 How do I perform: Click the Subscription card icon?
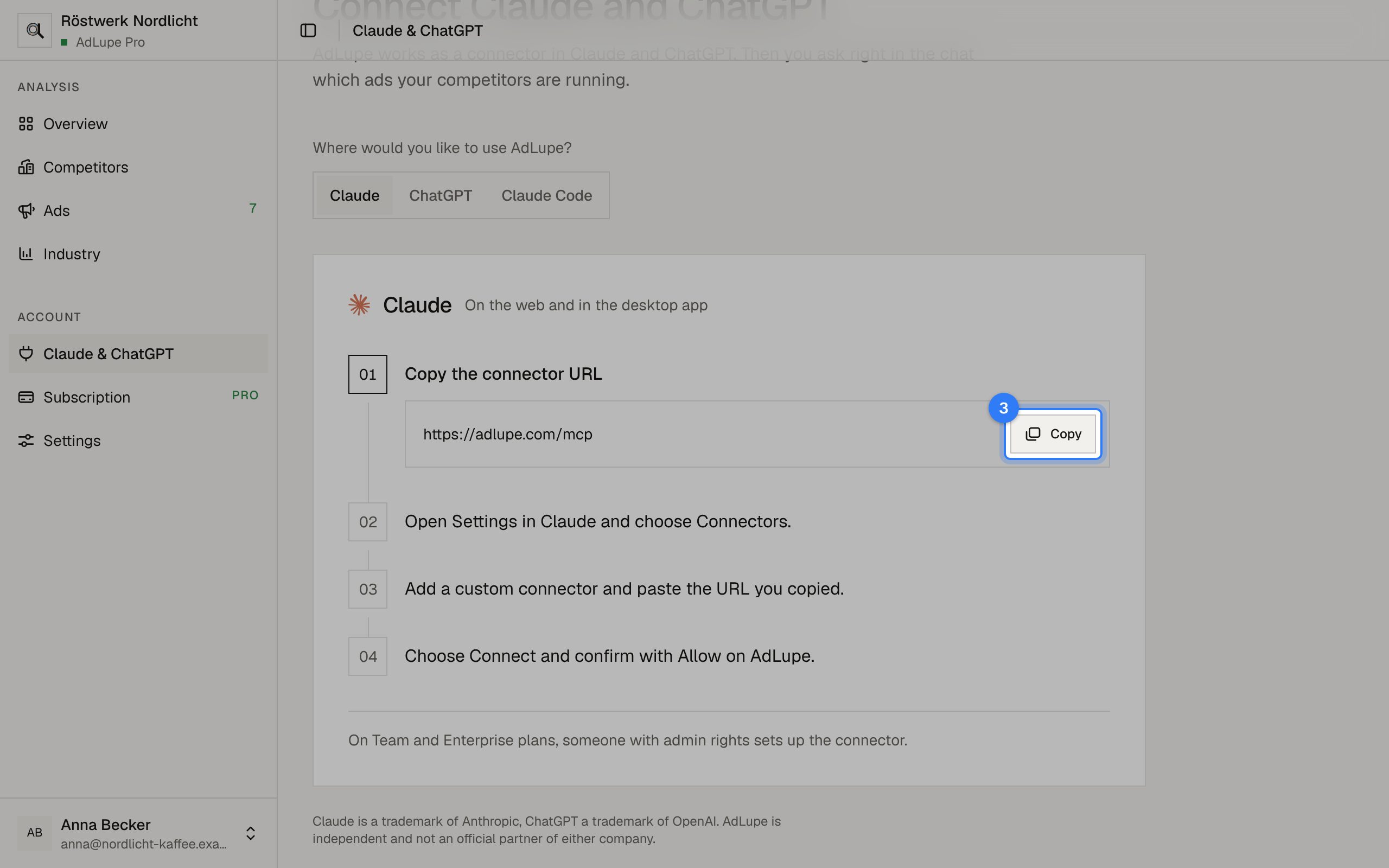(x=26, y=397)
